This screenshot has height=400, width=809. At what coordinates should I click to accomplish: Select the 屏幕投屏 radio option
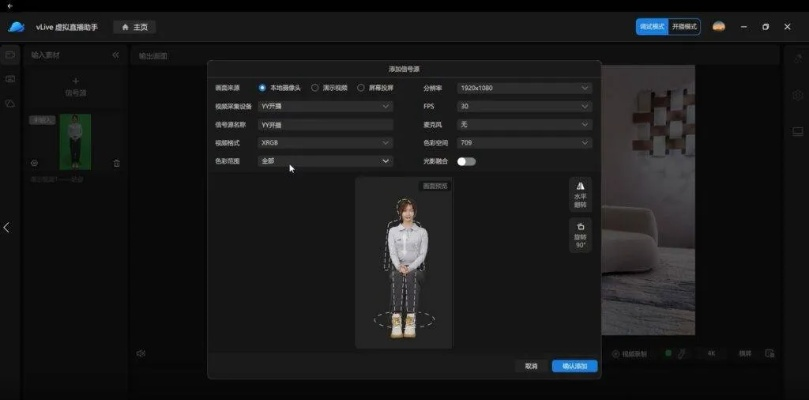(361, 88)
